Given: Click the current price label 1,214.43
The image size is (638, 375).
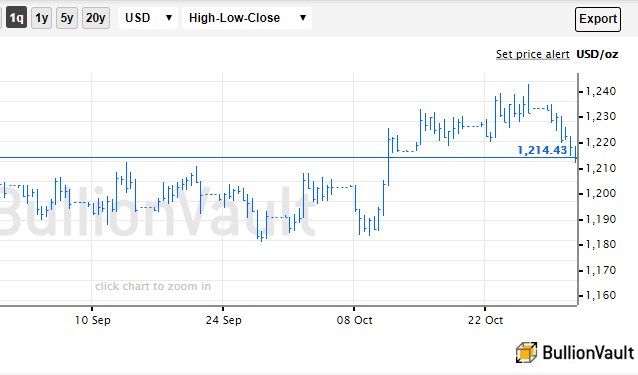Looking at the screenshot, I should point(542,150).
